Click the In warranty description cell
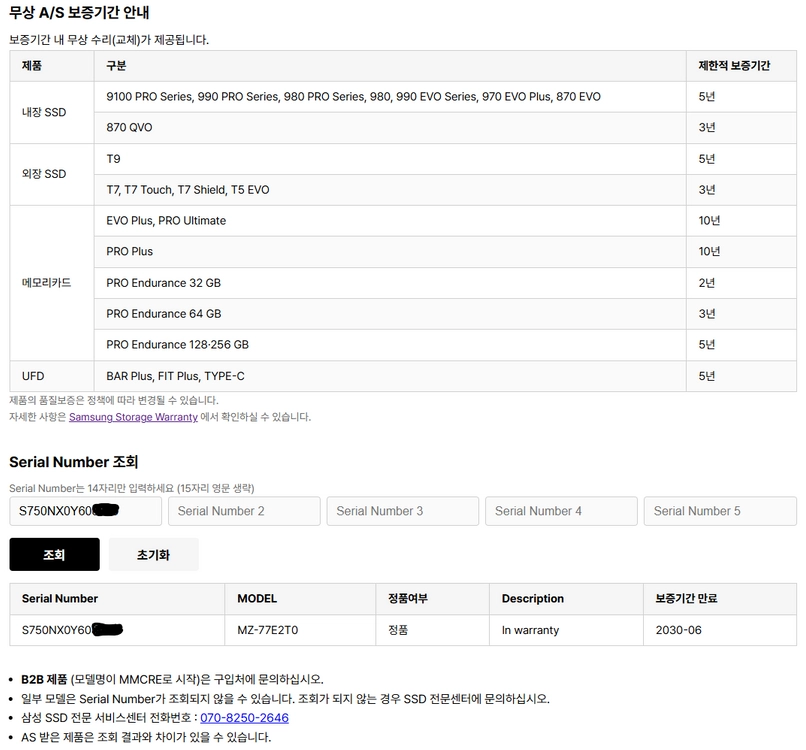 pos(566,630)
